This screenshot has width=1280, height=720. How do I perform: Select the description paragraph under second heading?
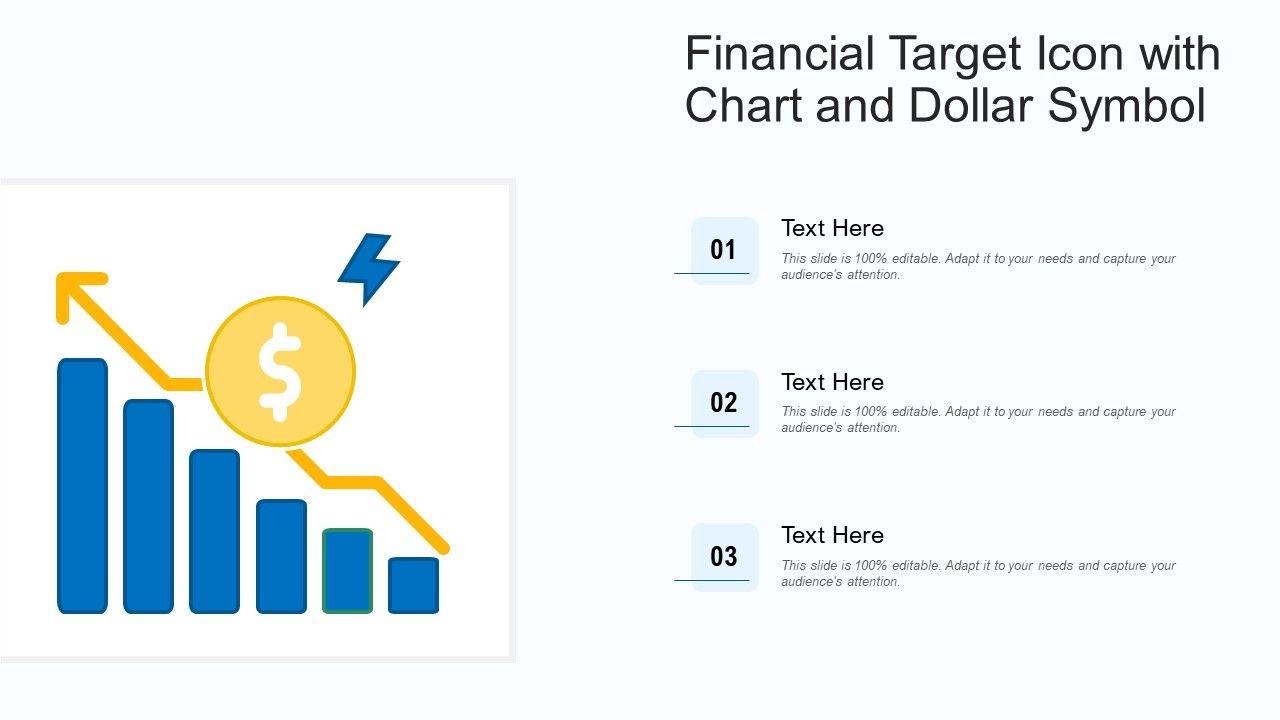[978, 419]
